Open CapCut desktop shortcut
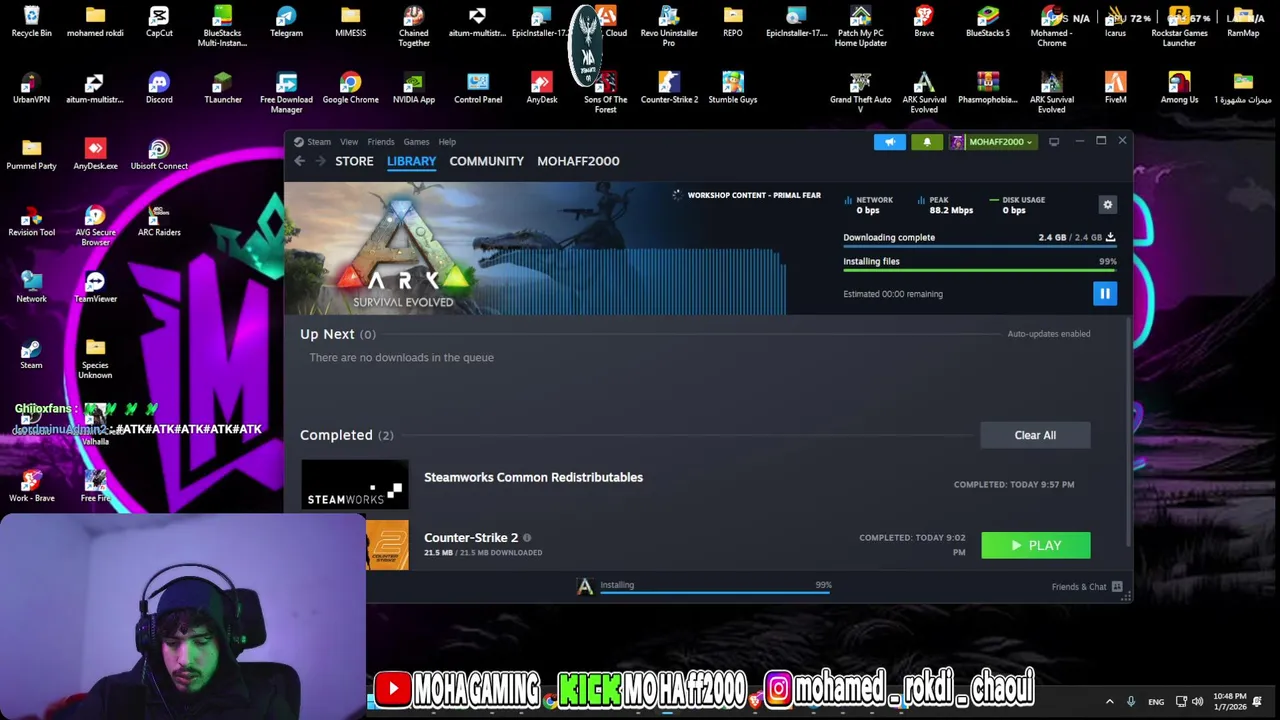Screen dimensions: 1280x720 coord(159,22)
